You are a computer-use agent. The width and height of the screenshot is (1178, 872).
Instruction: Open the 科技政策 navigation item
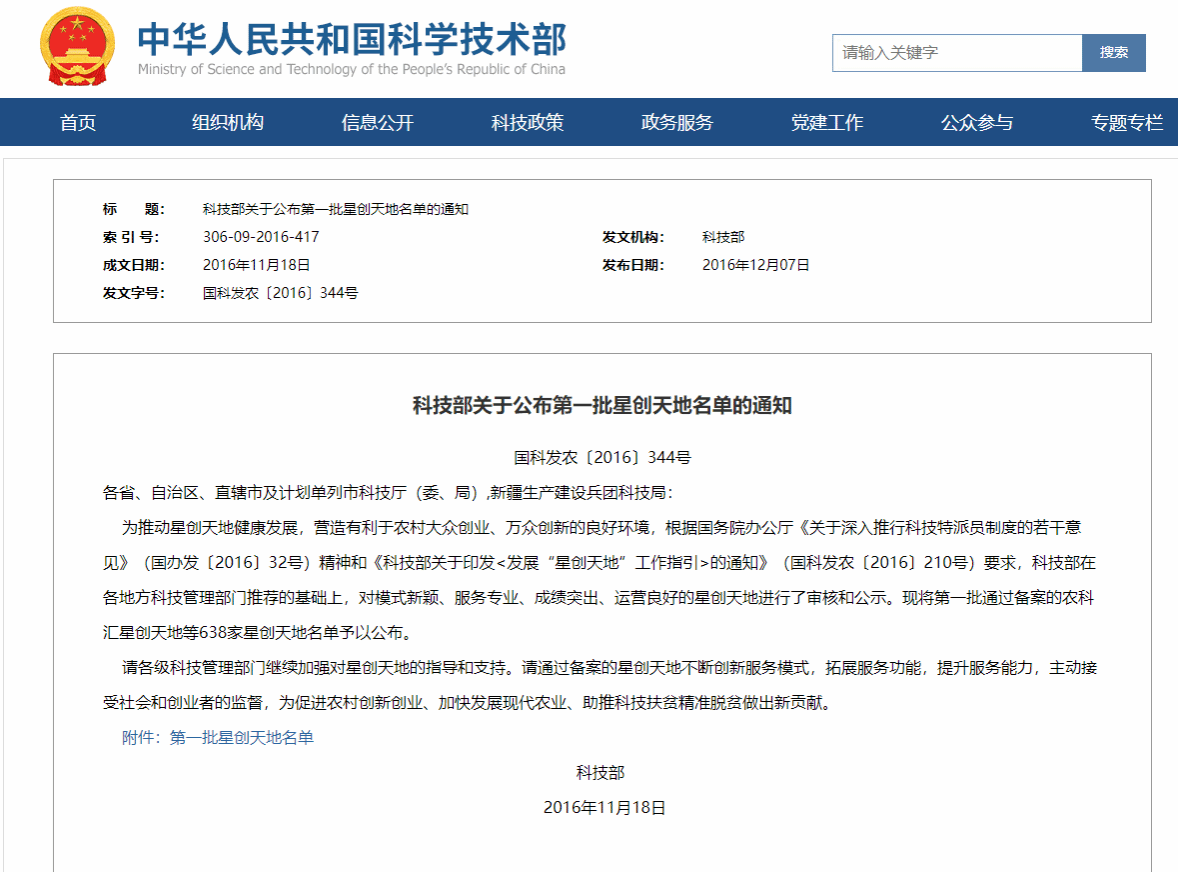point(527,123)
